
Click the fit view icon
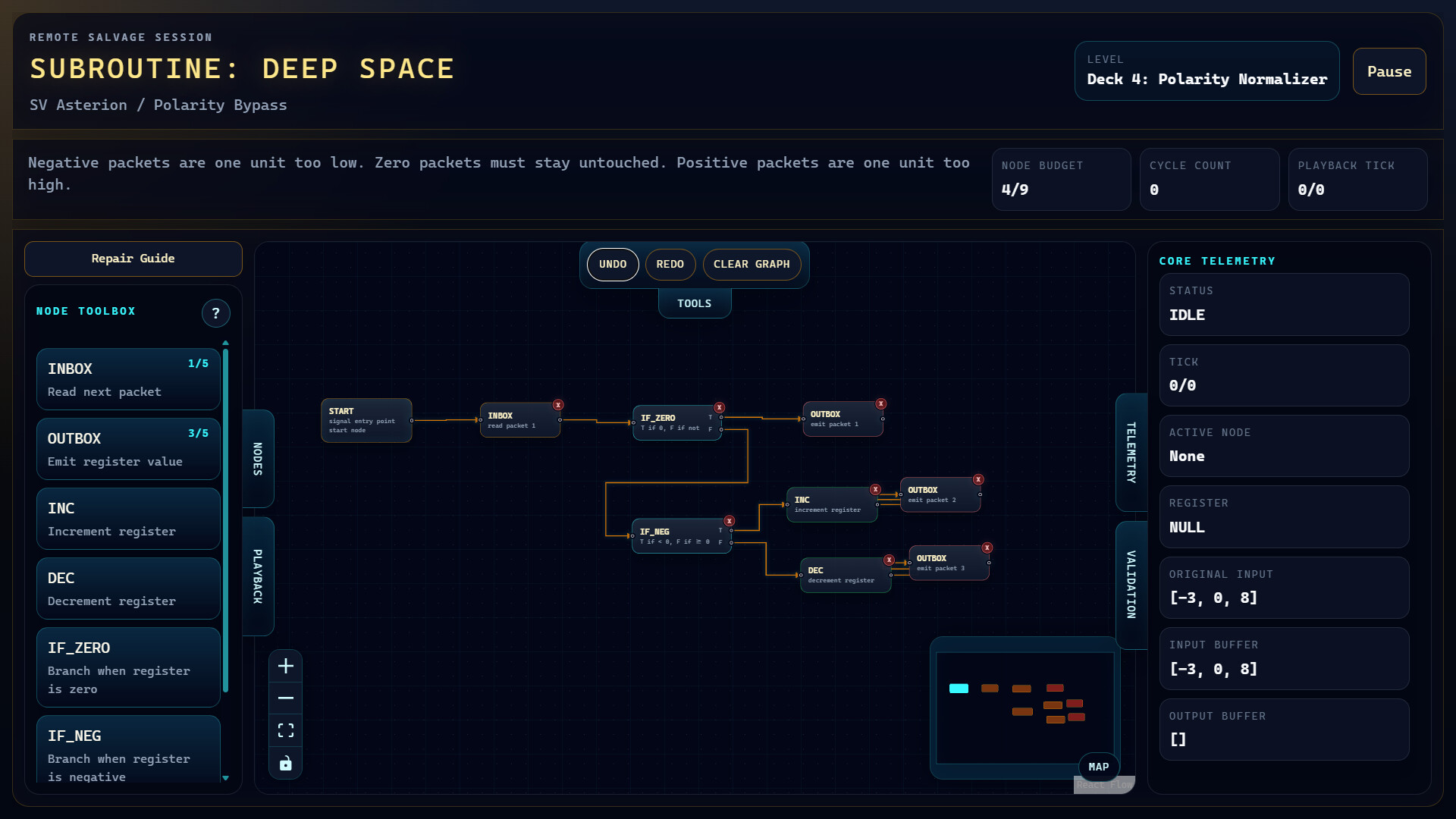tap(286, 730)
